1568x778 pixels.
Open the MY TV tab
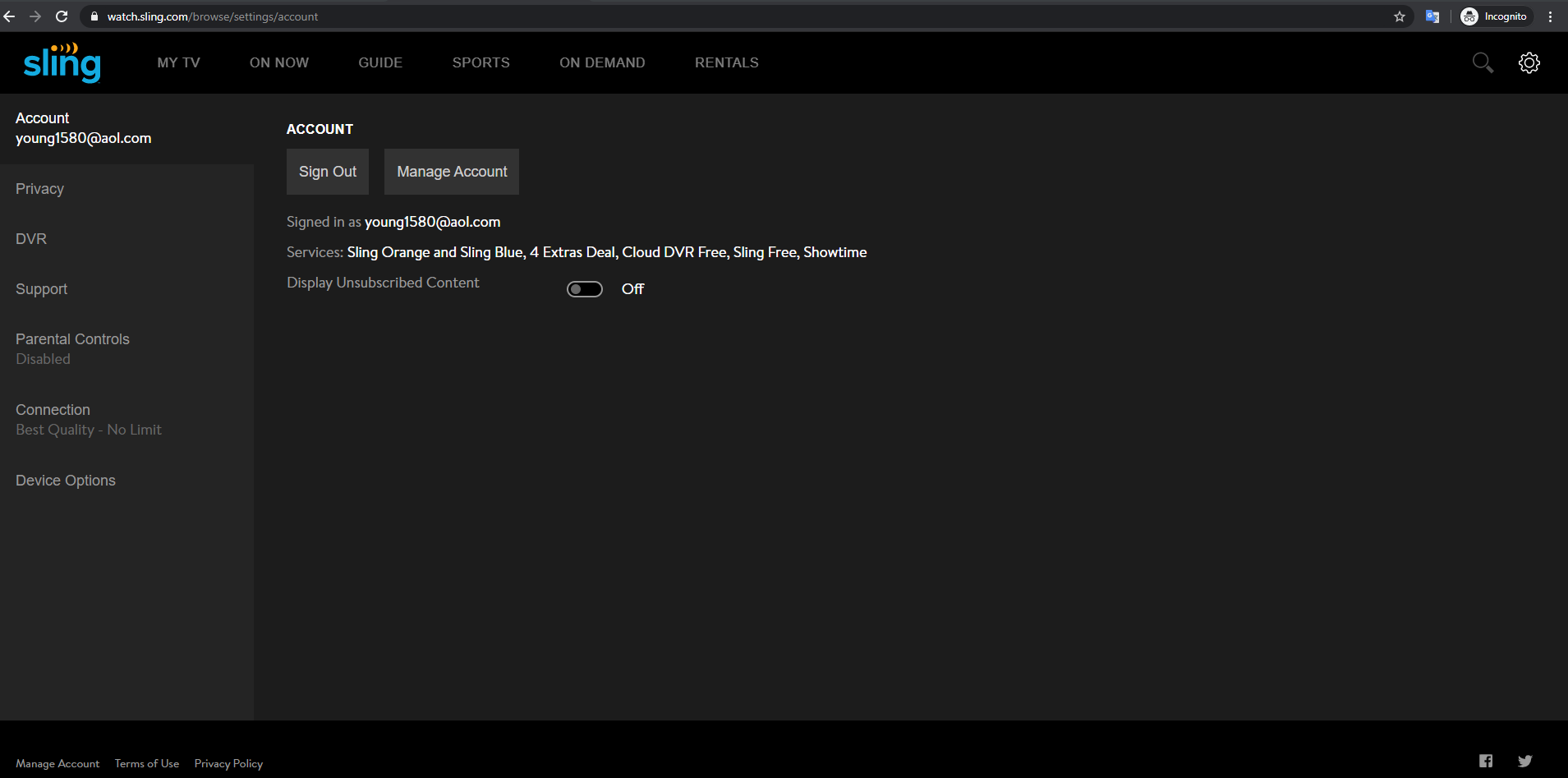point(179,62)
